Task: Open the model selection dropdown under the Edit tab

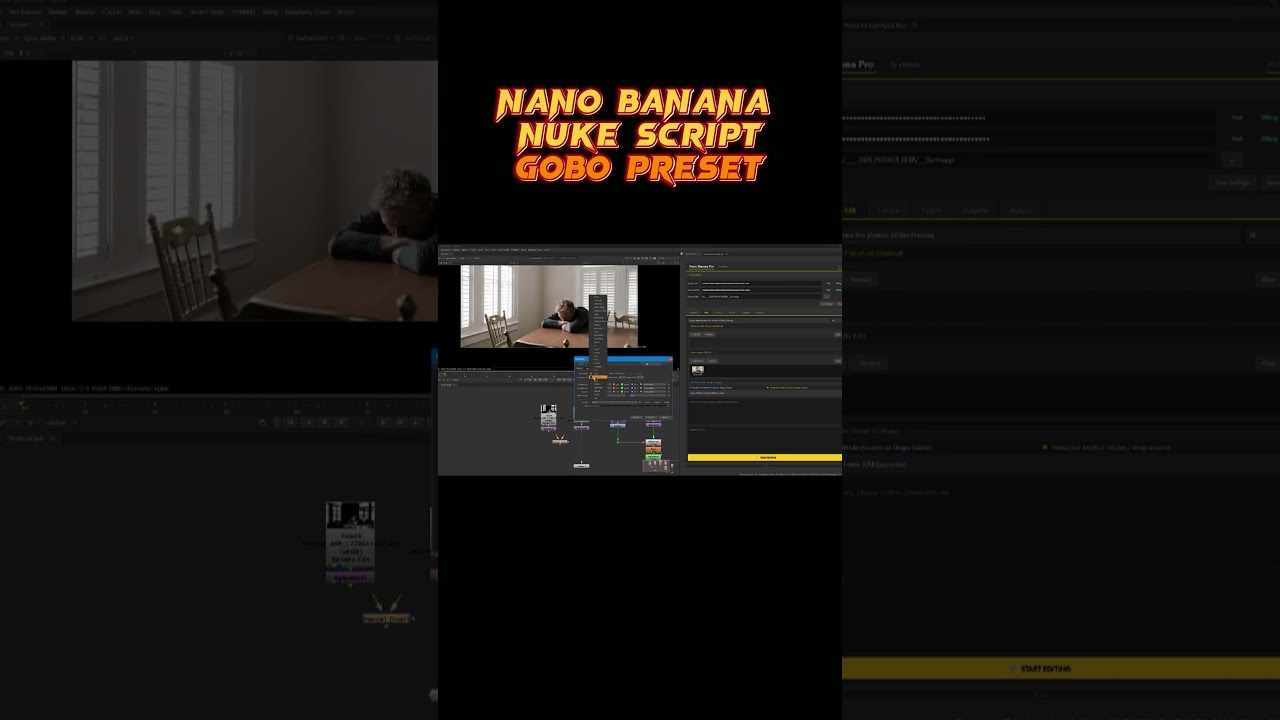Action: tap(1040, 235)
